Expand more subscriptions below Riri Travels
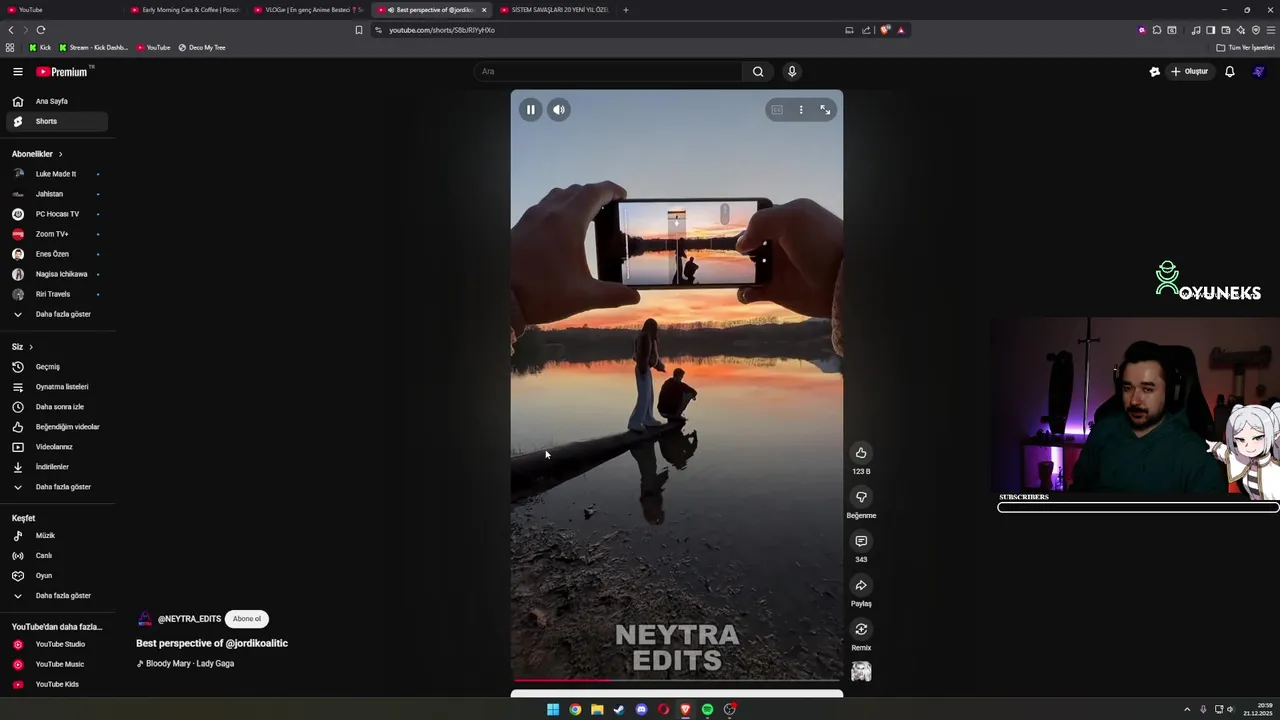The image size is (1280, 720). [x=57, y=314]
